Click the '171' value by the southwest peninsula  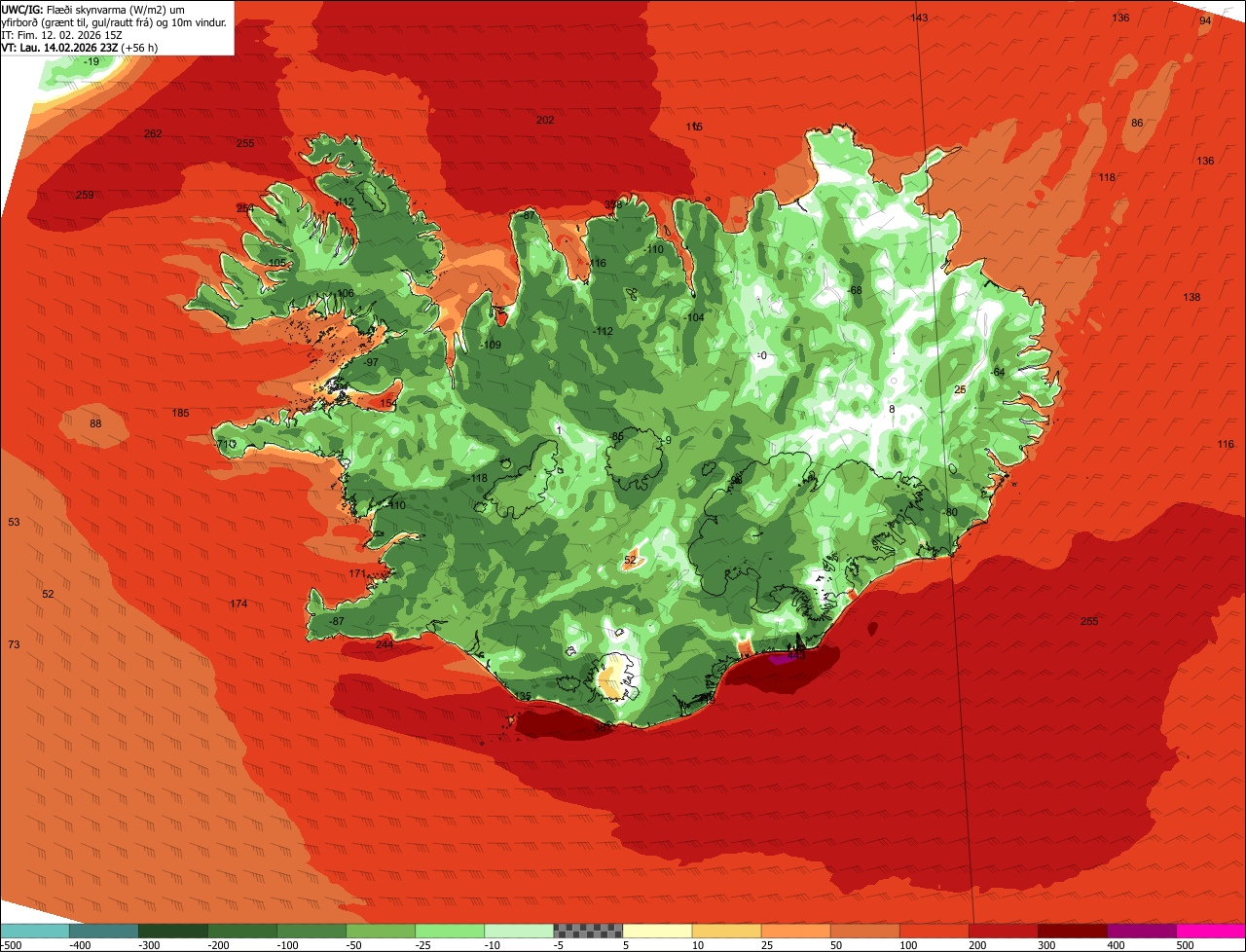[x=357, y=573]
